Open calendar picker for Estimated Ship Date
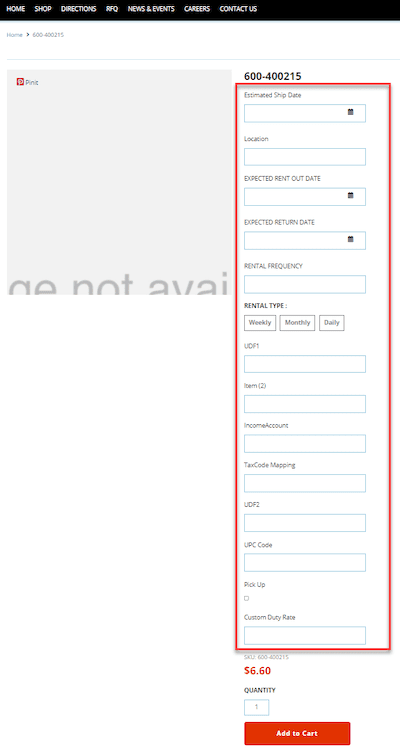The image size is (400, 750). pos(351,112)
